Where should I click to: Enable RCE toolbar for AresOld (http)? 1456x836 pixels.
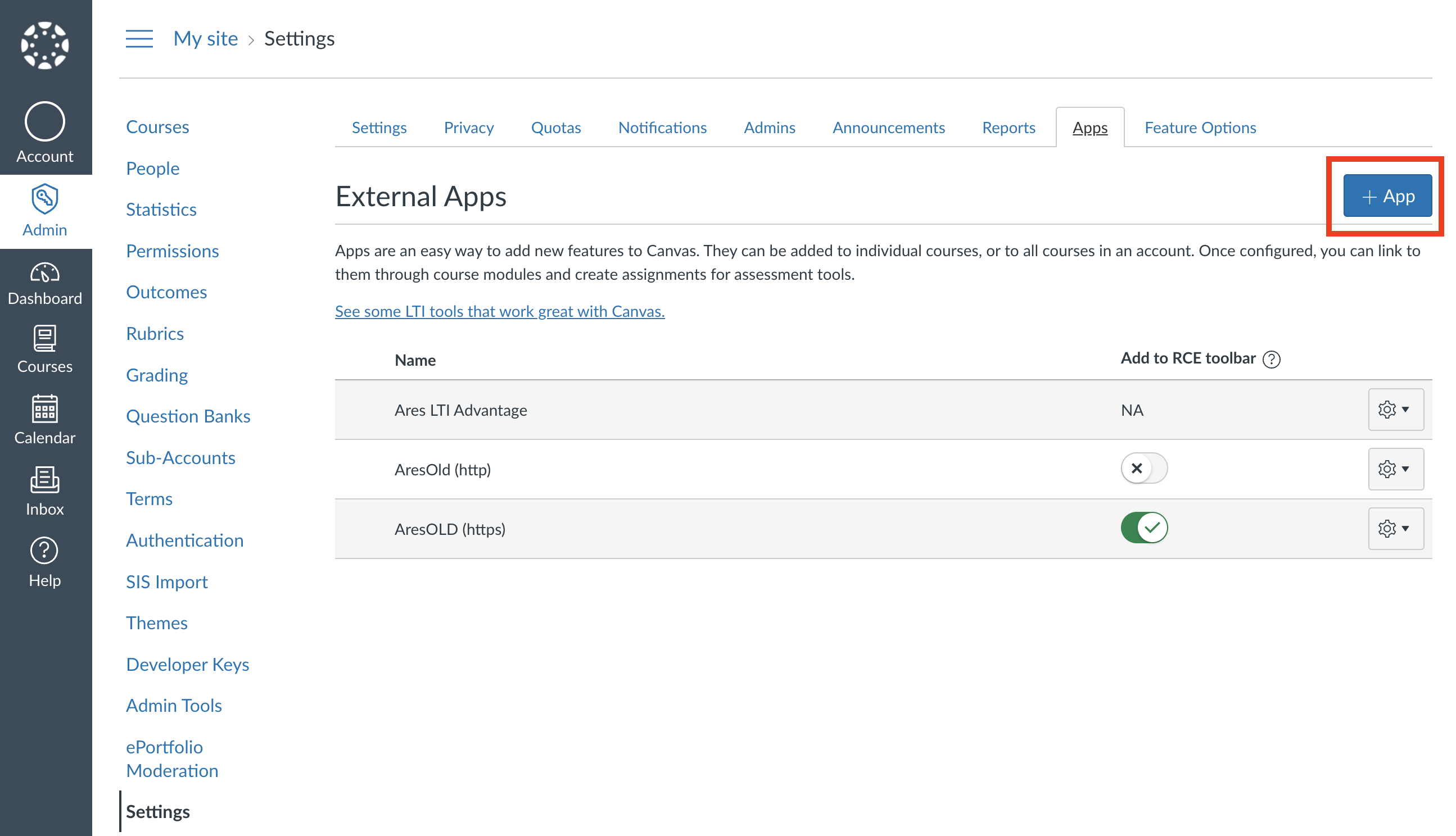click(x=1143, y=468)
